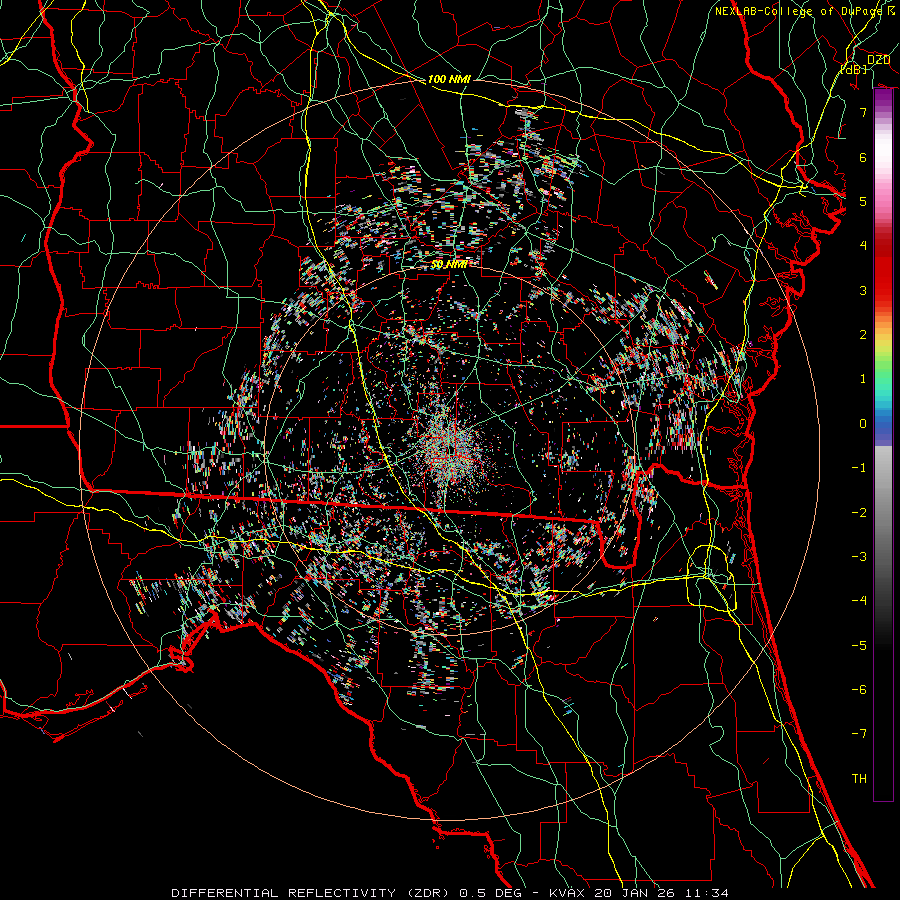Click the -6 value on the legend
The image size is (900, 900).
click(x=859, y=690)
